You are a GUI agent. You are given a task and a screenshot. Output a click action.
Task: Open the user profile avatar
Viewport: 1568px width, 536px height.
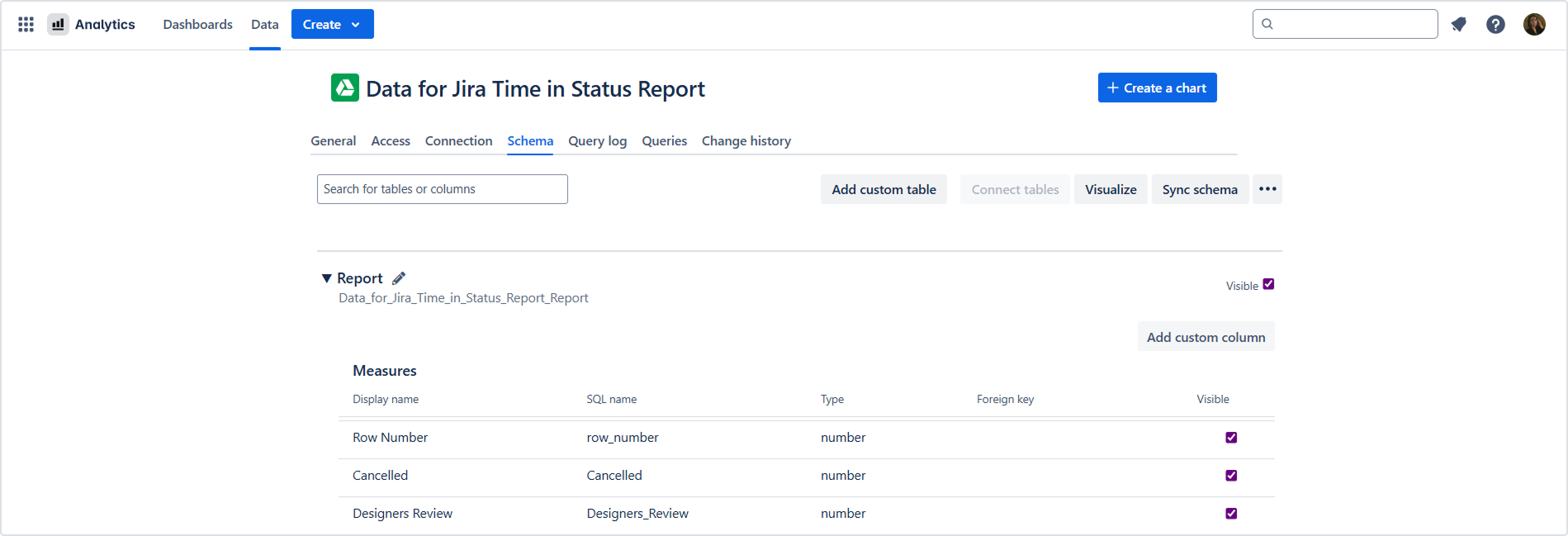[x=1534, y=25]
